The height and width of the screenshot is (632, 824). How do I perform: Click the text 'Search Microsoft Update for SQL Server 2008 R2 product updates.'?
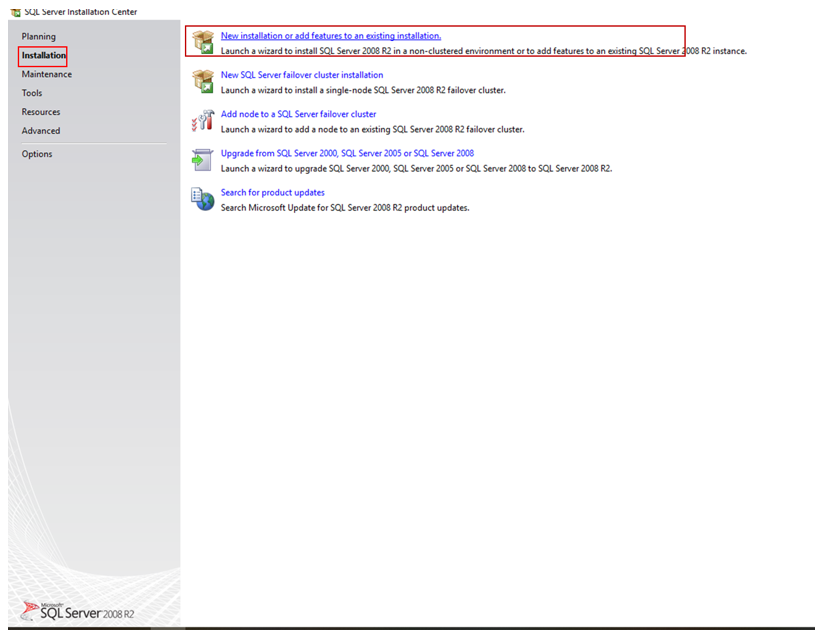point(345,208)
